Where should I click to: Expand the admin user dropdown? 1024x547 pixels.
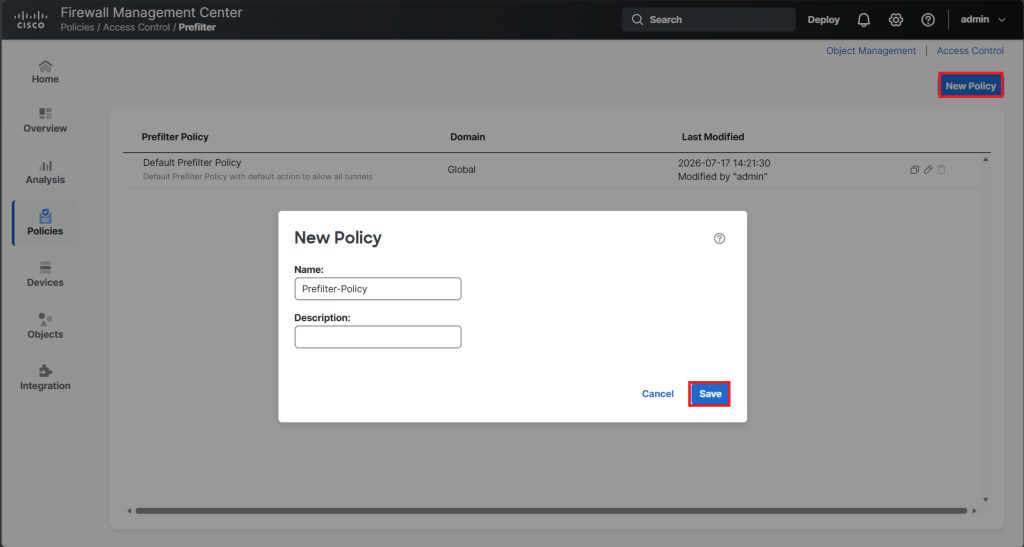[x=982, y=20]
